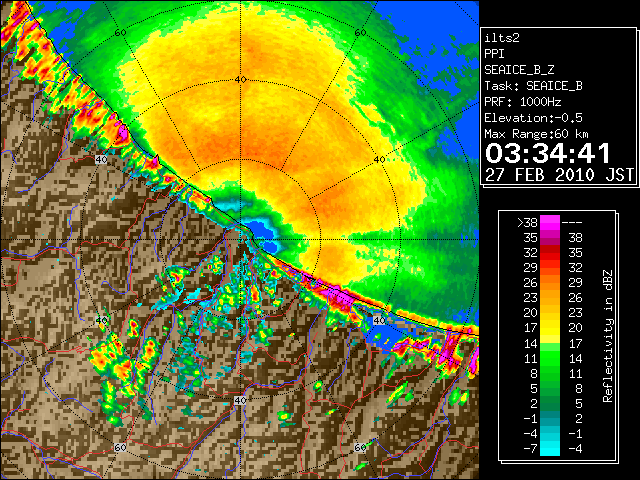
Task: Click the radar site at the range rings center
Action: 240,240
